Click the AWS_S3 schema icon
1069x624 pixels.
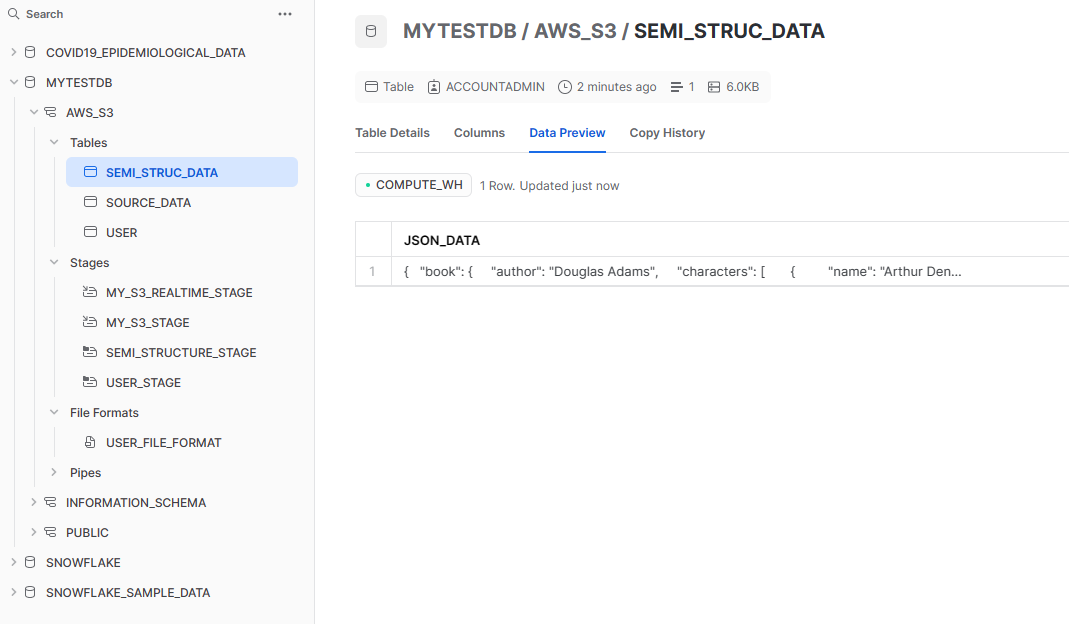pyautogui.click(x=50, y=112)
